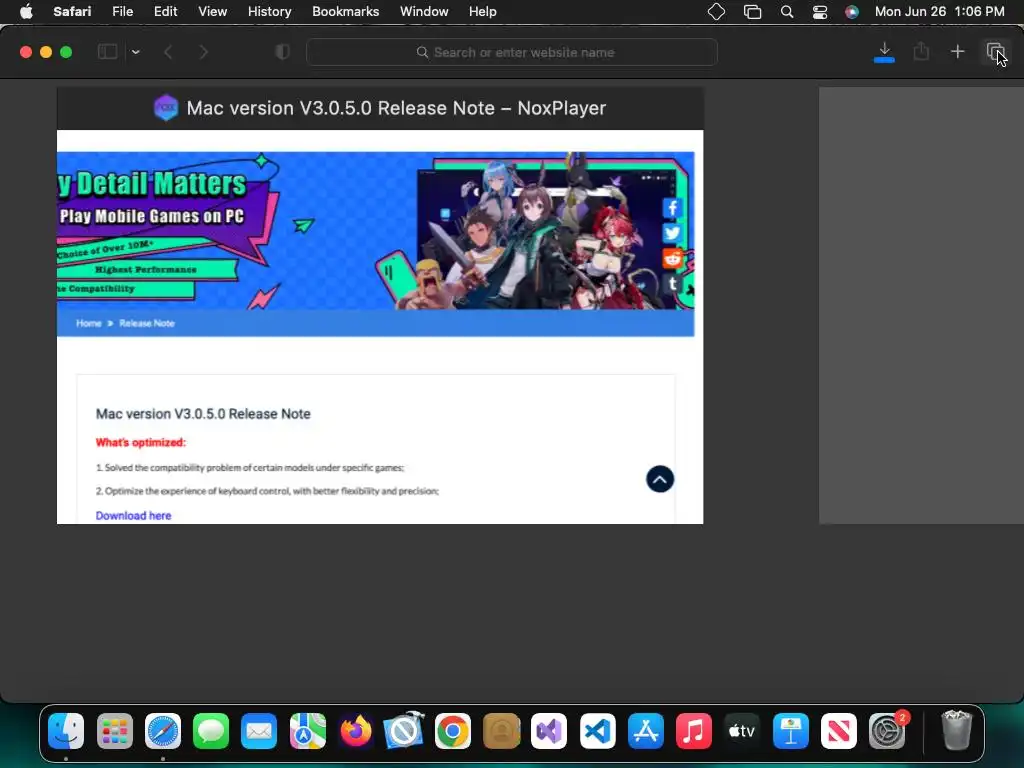Open the Help menu
The image size is (1024, 768).
point(483,12)
